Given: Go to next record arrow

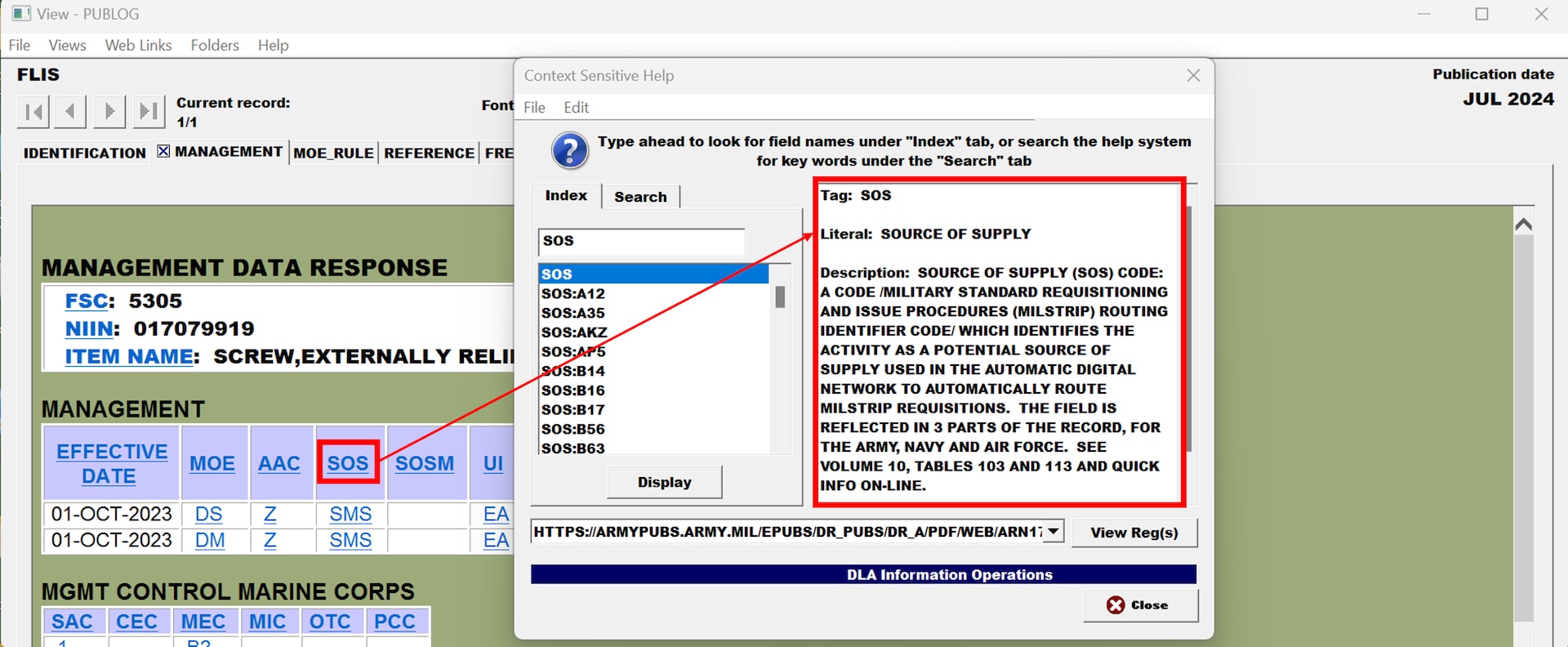Looking at the screenshot, I should (109, 111).
